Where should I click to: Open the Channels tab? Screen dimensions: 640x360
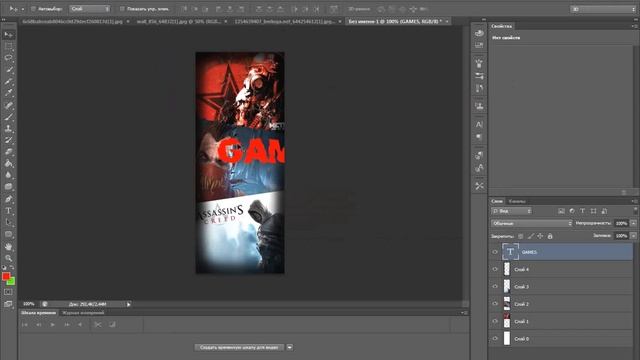(x=517, y=201)
